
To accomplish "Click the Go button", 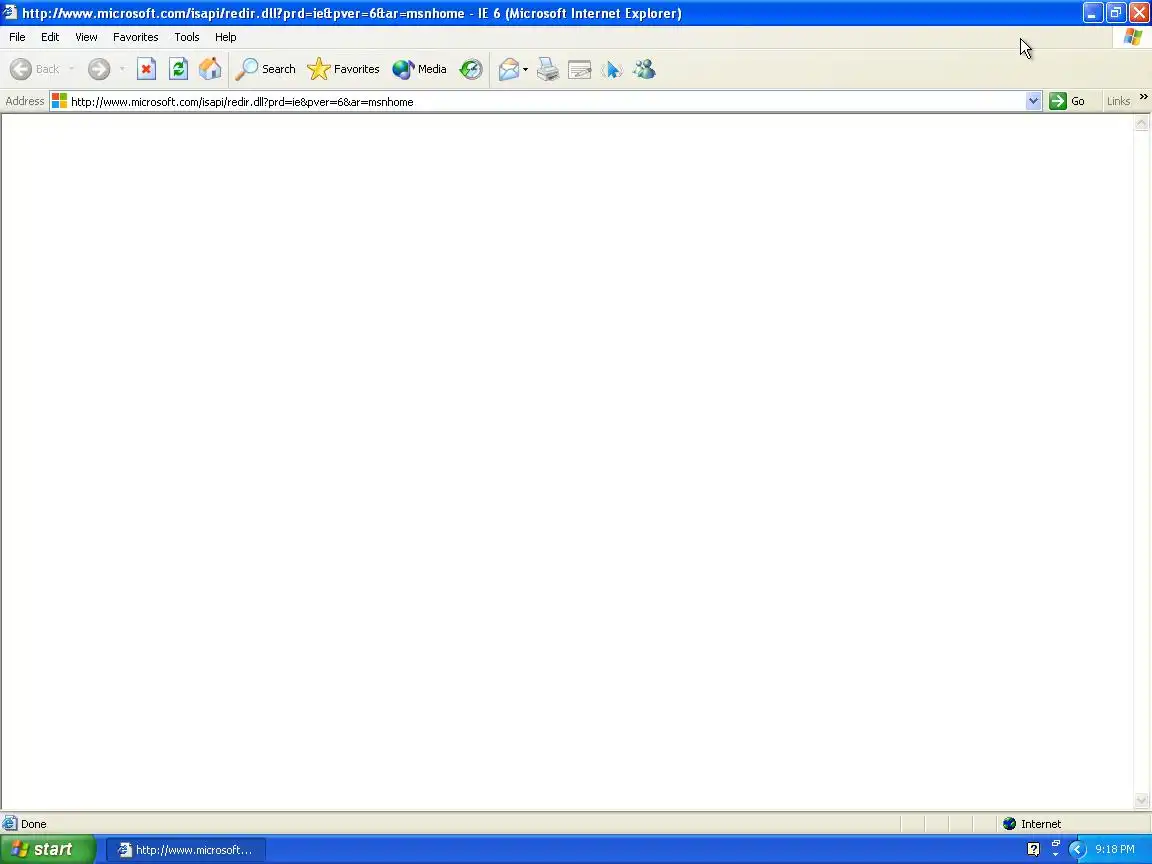I will point(1068,101).
